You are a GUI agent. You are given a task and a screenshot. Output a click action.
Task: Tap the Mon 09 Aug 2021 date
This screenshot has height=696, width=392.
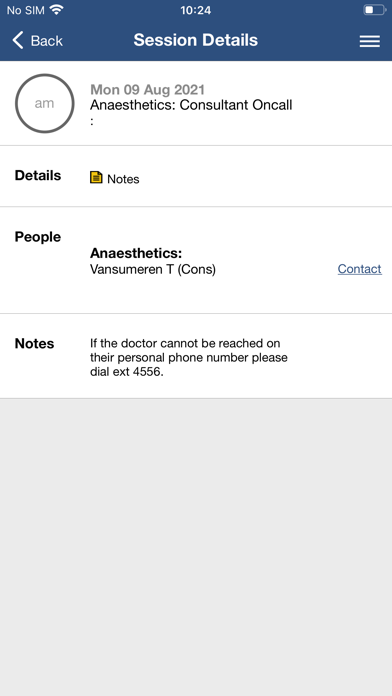click(x=147, y=90)
